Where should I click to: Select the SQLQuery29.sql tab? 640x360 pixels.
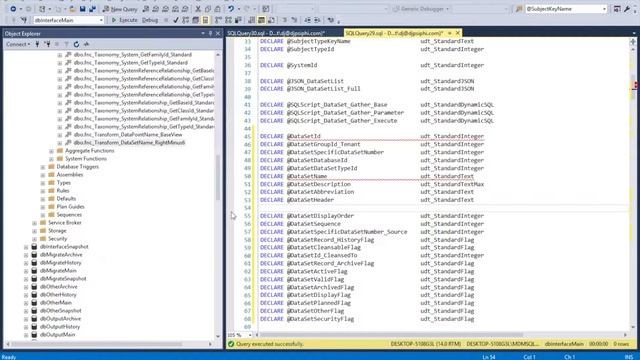394,33
